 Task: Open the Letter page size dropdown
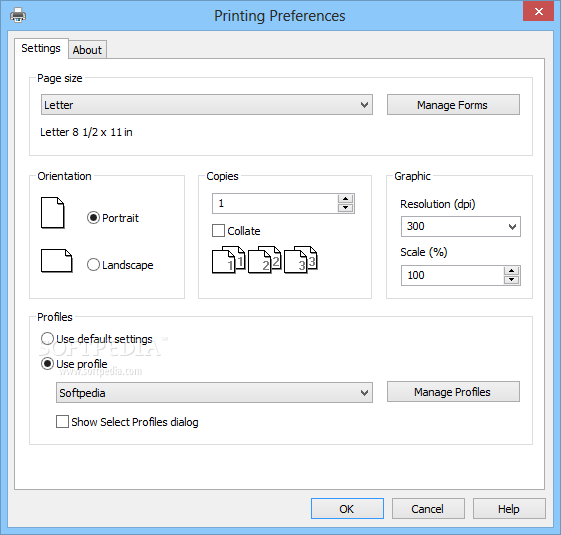pos(207,105)
